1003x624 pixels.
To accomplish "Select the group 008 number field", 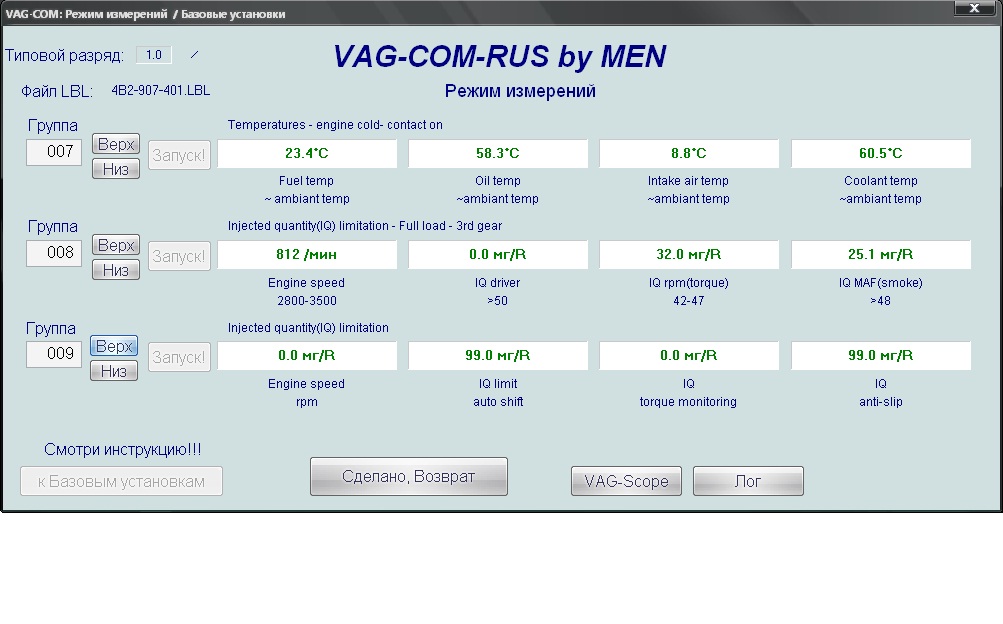I will point(54,253).
